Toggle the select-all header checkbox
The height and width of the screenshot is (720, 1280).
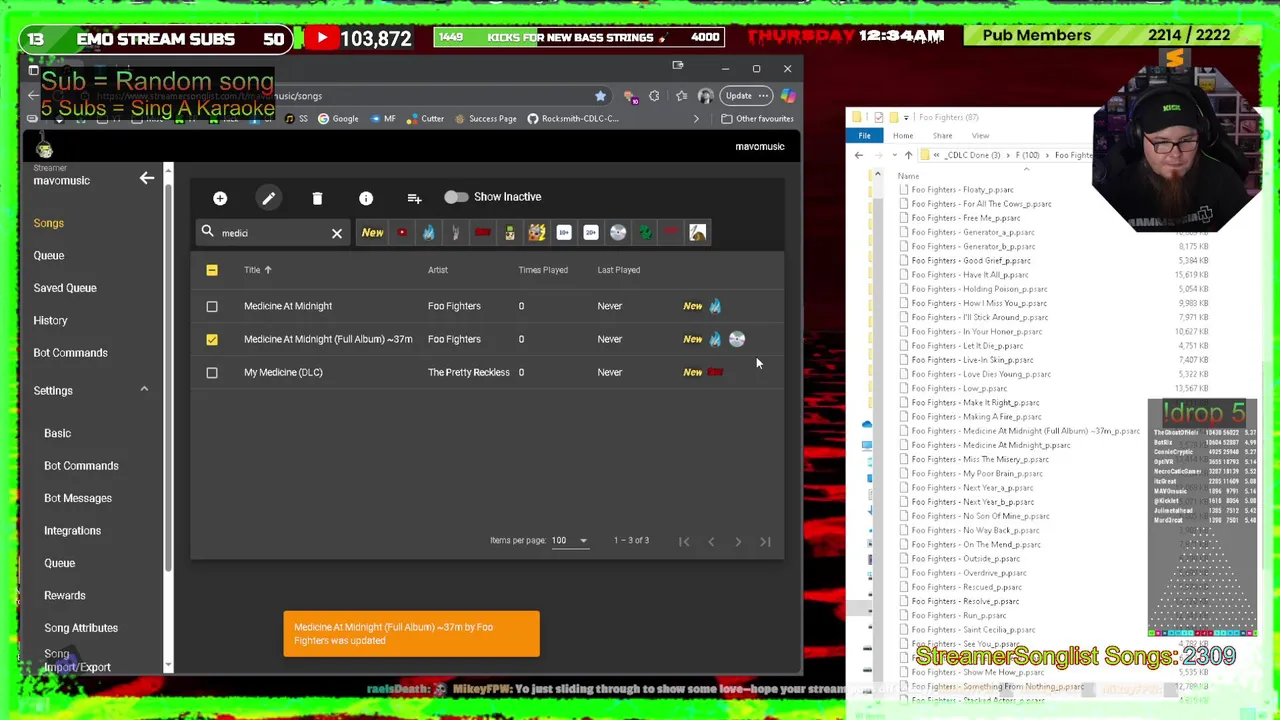point(212,270)
